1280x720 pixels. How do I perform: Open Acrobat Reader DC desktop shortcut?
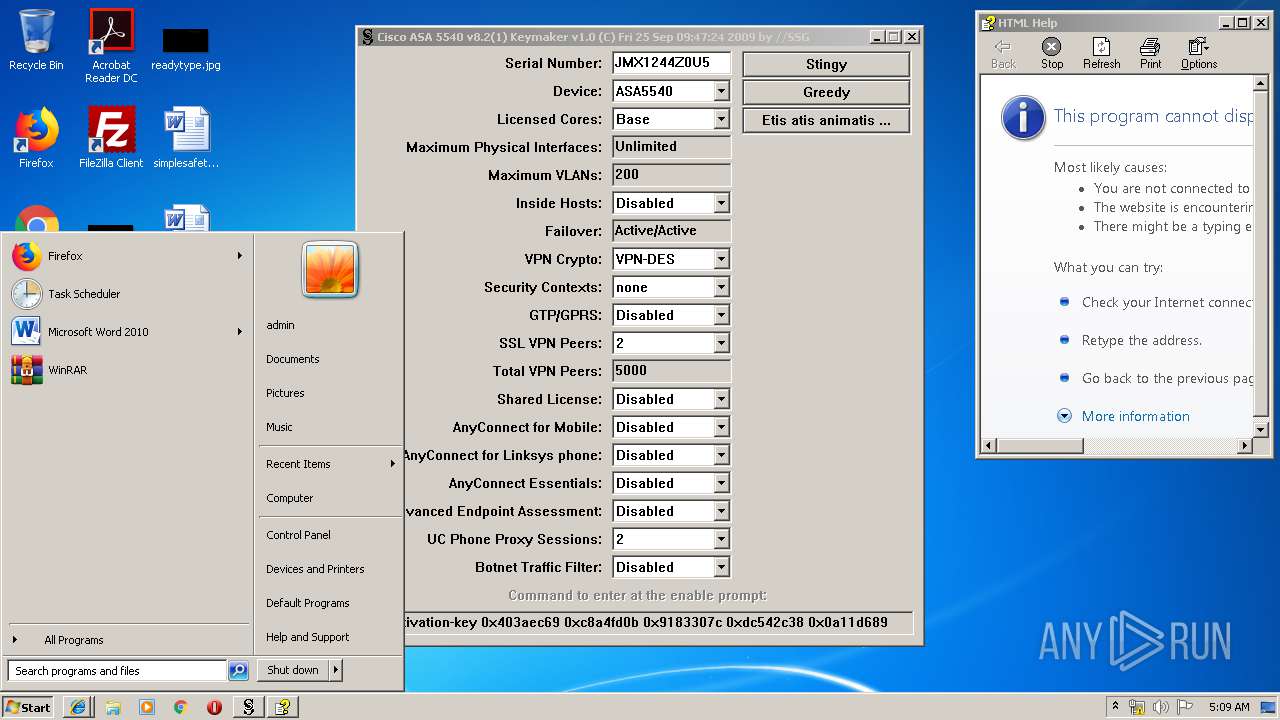point(111,46)
